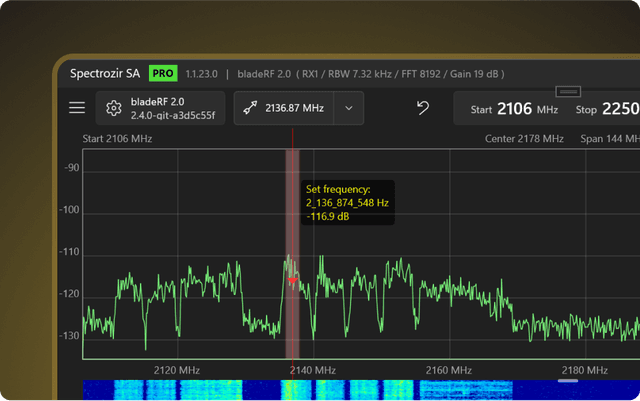Click the Span 144 MHz label
Viewport: 640px width, 401px height.
(610, 138)
